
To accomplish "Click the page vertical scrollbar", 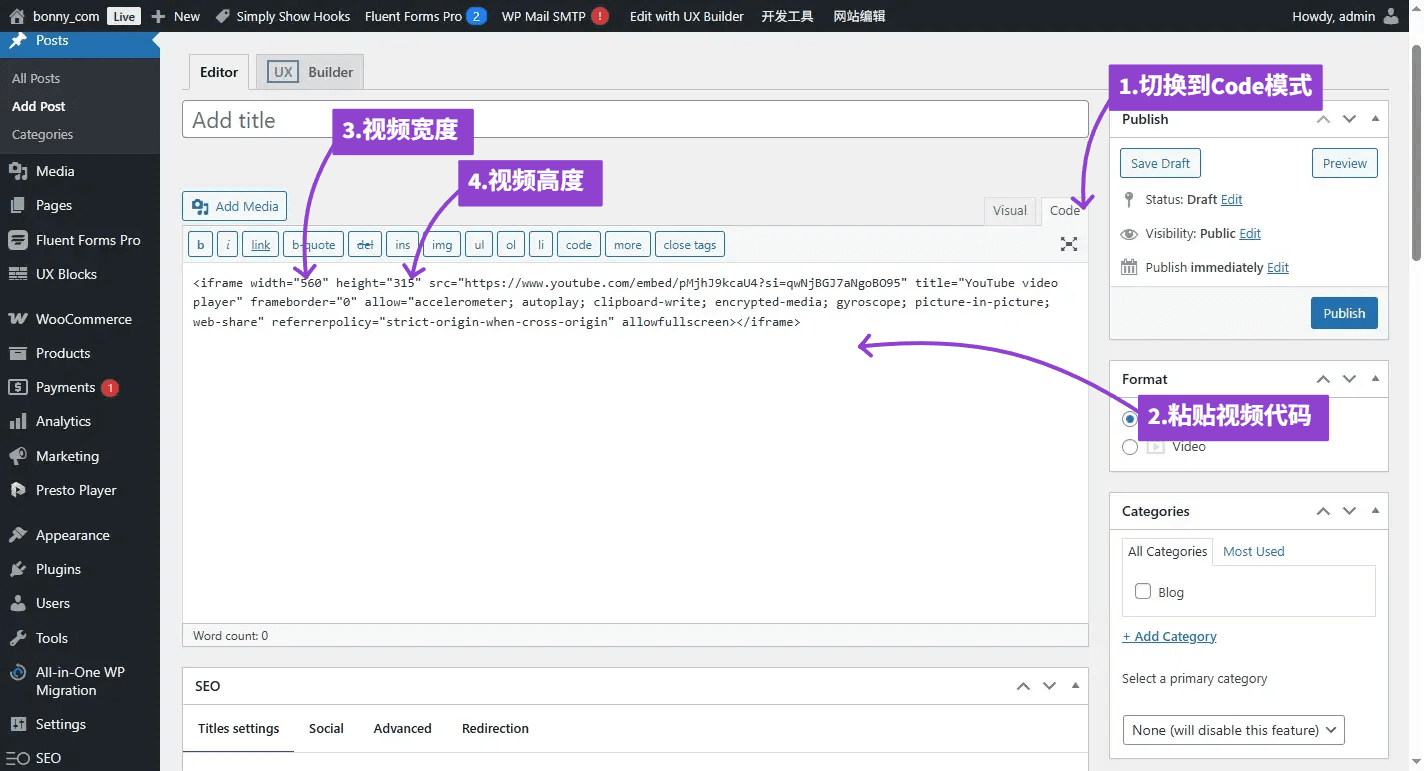I will (x=1415, y=150).
